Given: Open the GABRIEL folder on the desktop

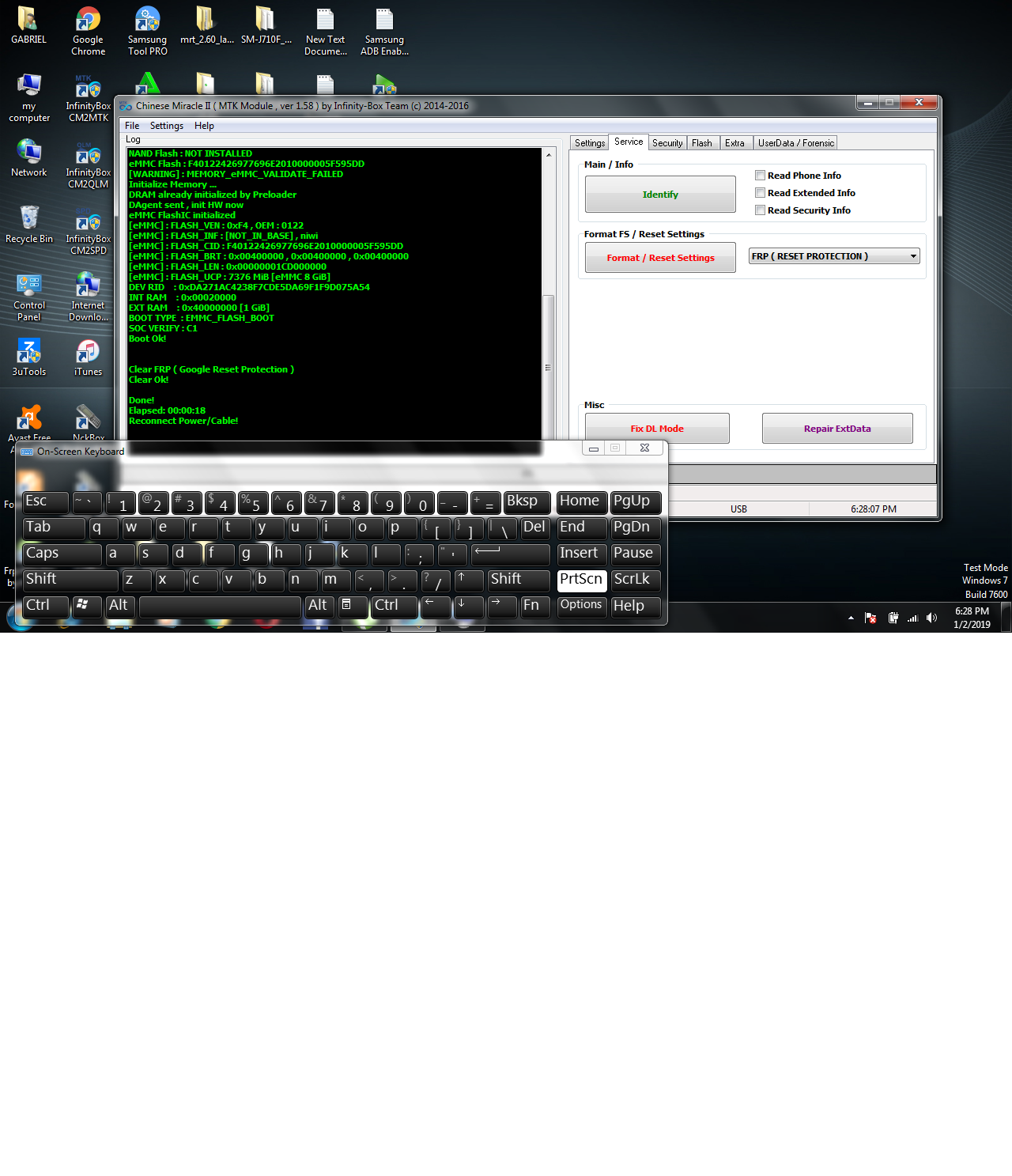Looking at the screenshot, I should coord(28,26).
